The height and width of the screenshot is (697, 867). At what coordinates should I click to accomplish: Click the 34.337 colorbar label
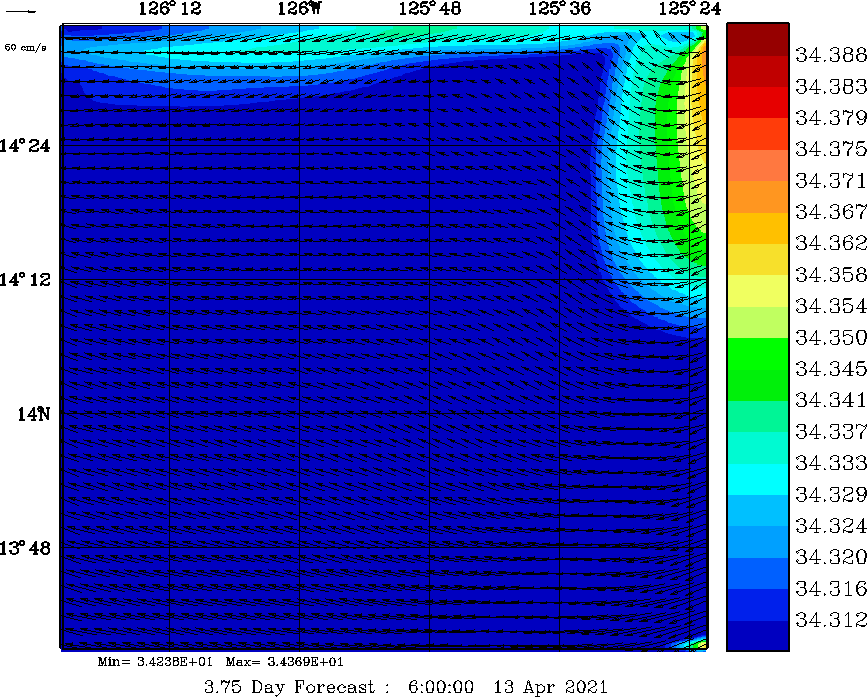coord(831,431)
